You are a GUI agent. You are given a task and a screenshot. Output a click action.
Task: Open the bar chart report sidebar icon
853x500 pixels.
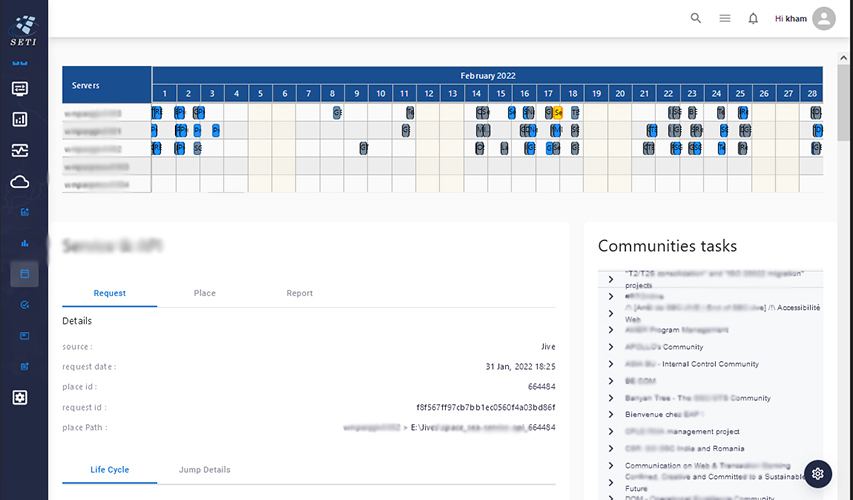coord(20,120)
